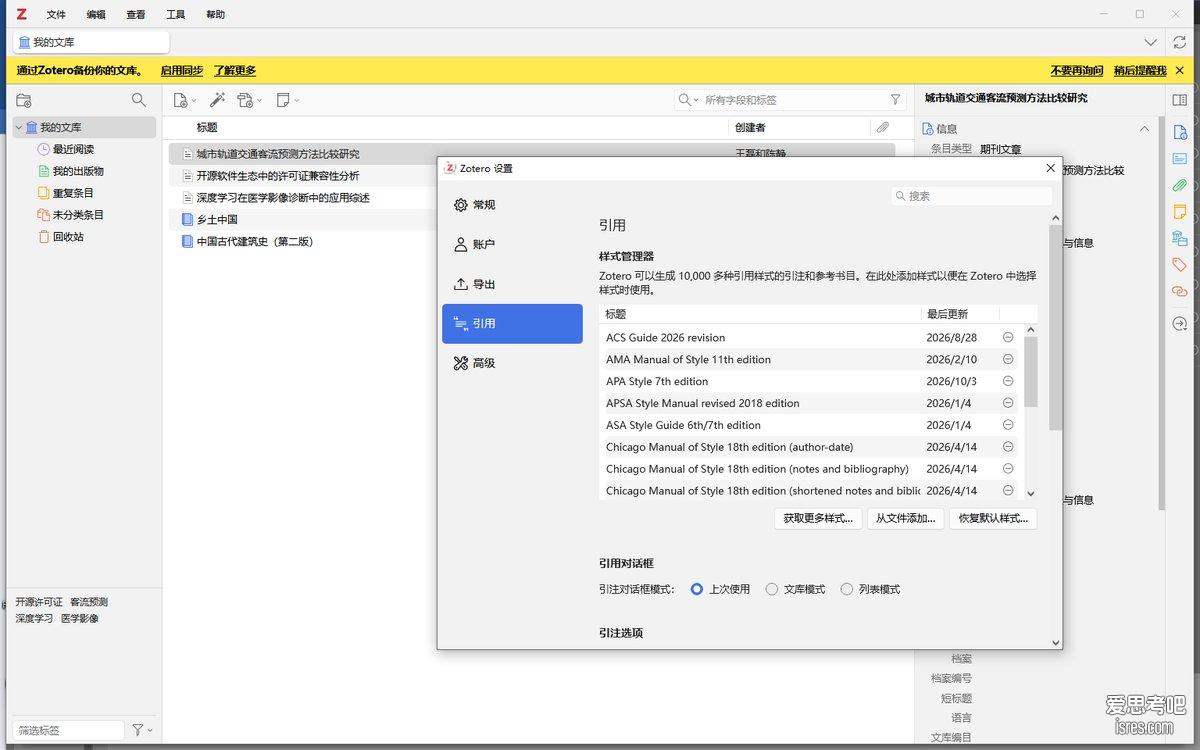Screen dimensions: 1200x750
Task: Jump to Attachments via green paperclip icon
Action: point(1180,185)
